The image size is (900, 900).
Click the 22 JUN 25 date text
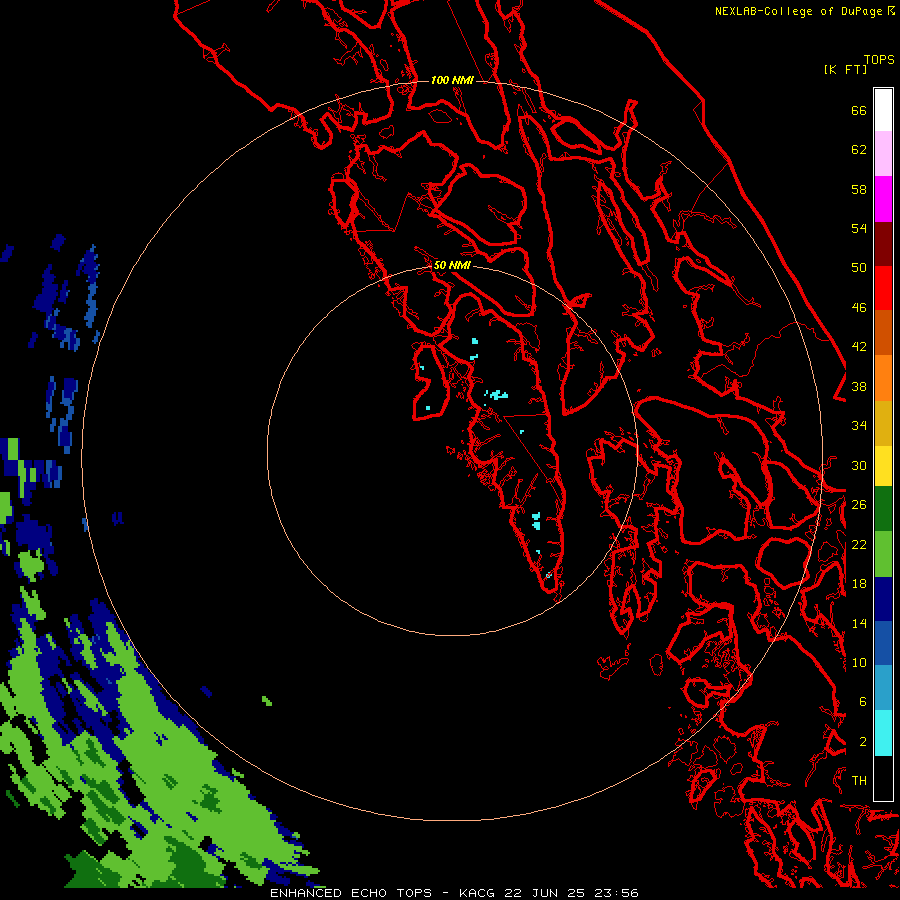tap(544, 893)
